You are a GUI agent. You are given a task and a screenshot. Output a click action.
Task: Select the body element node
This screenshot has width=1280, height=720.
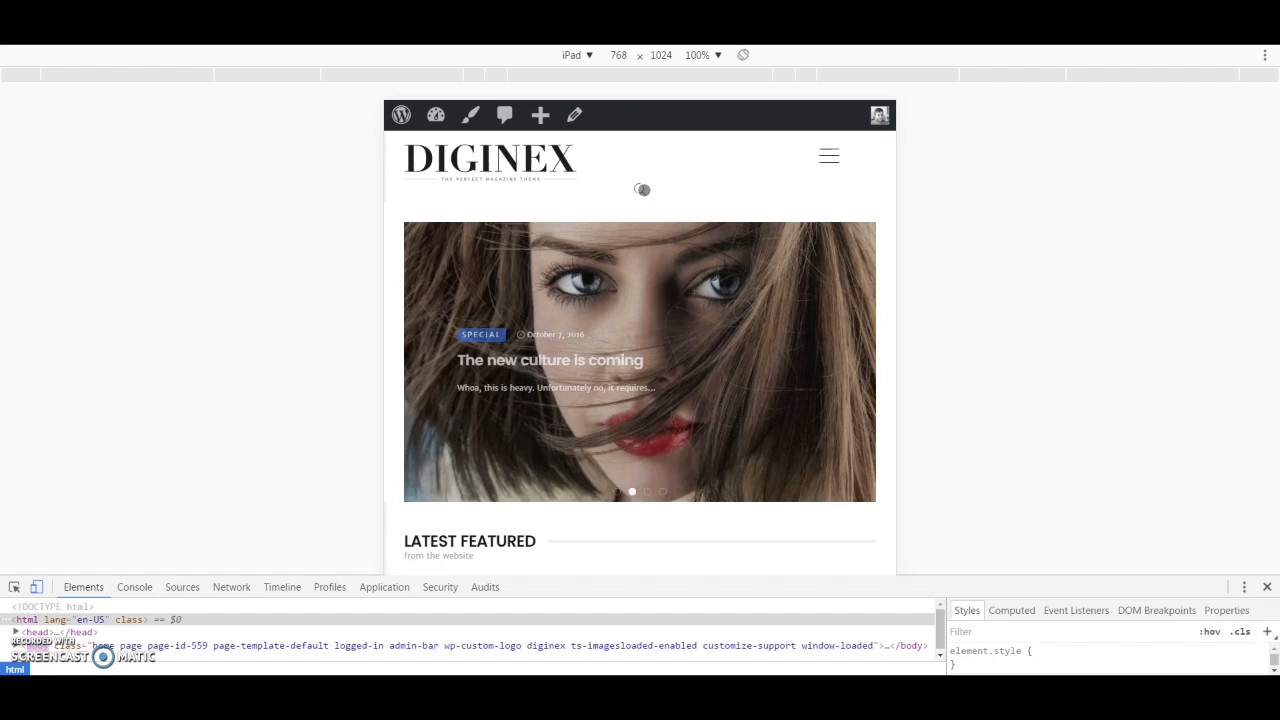pos(480,646)
